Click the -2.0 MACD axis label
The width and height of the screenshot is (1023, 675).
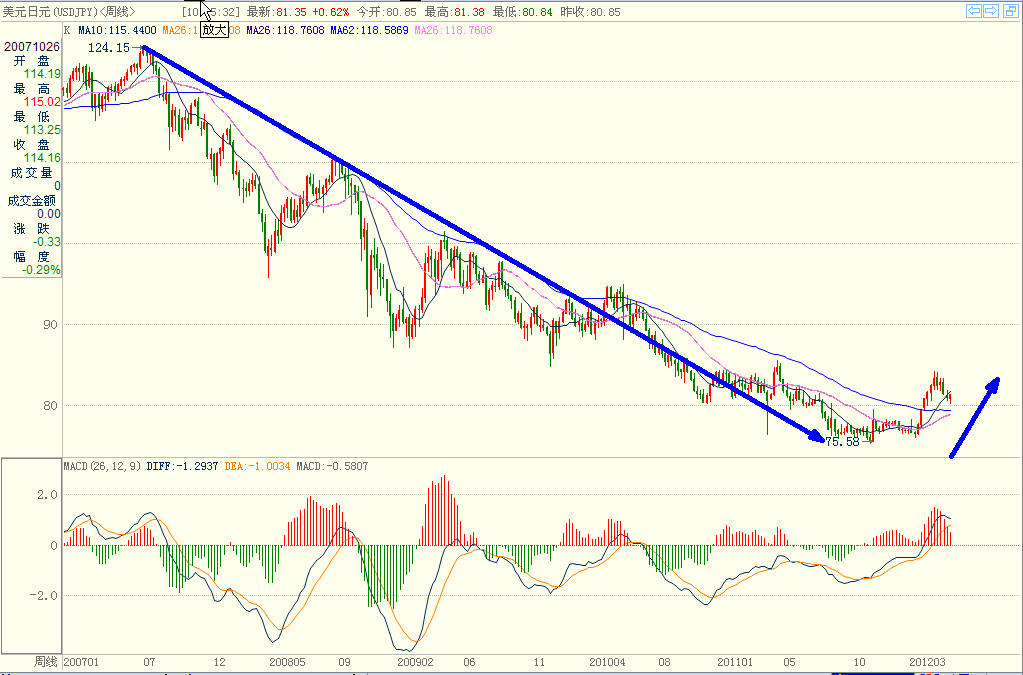click(43, 595)
